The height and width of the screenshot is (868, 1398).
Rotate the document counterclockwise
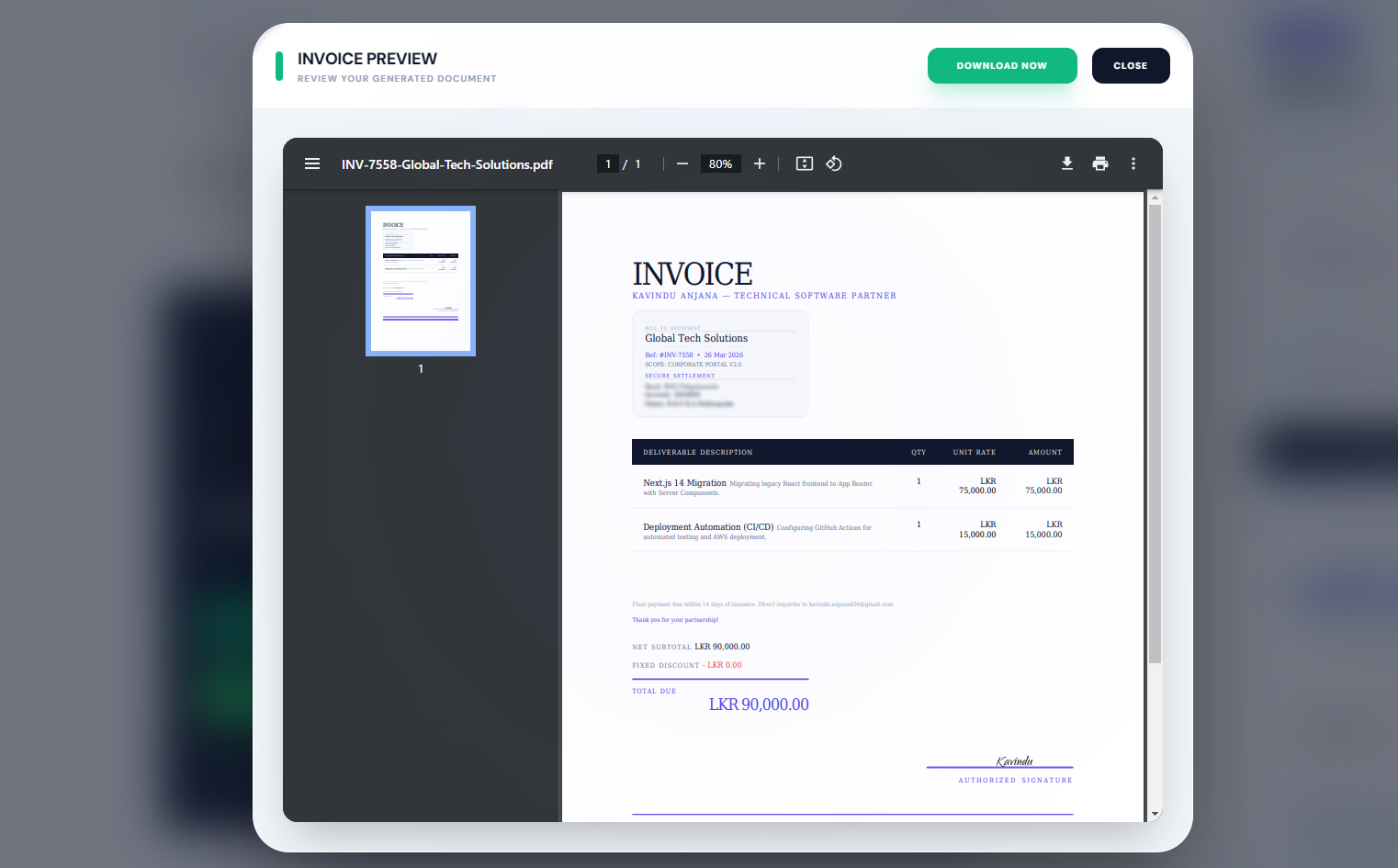coord(834,163)
